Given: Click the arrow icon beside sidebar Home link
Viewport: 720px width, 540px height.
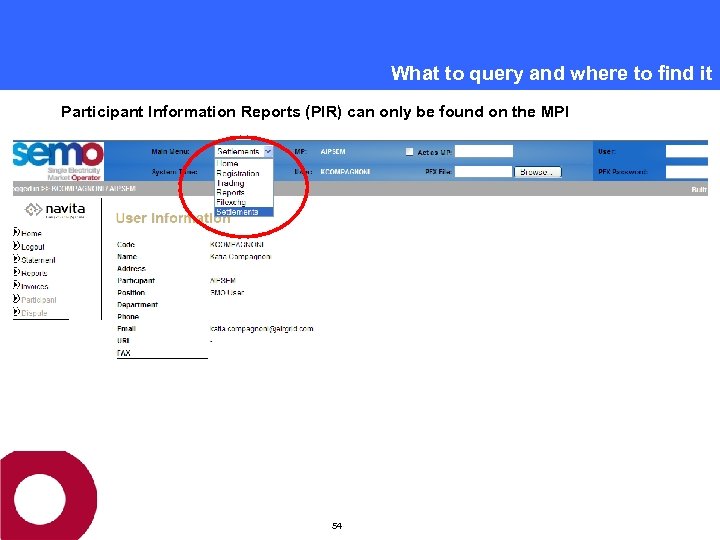Looking at the screenshot, I should coord(17,232).
